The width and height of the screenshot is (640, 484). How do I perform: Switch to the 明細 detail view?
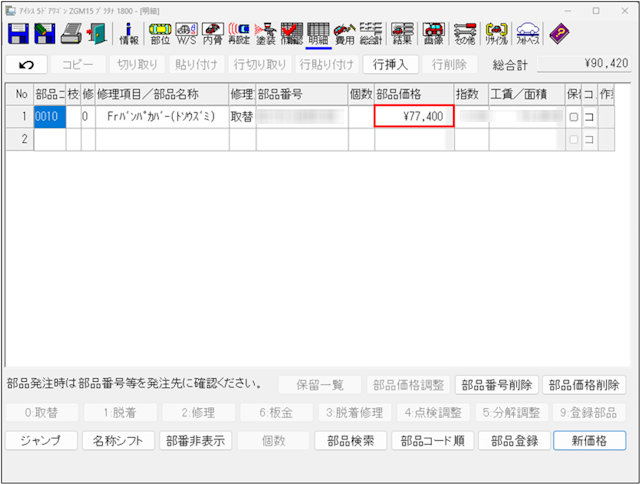click(x=318, y=33)
